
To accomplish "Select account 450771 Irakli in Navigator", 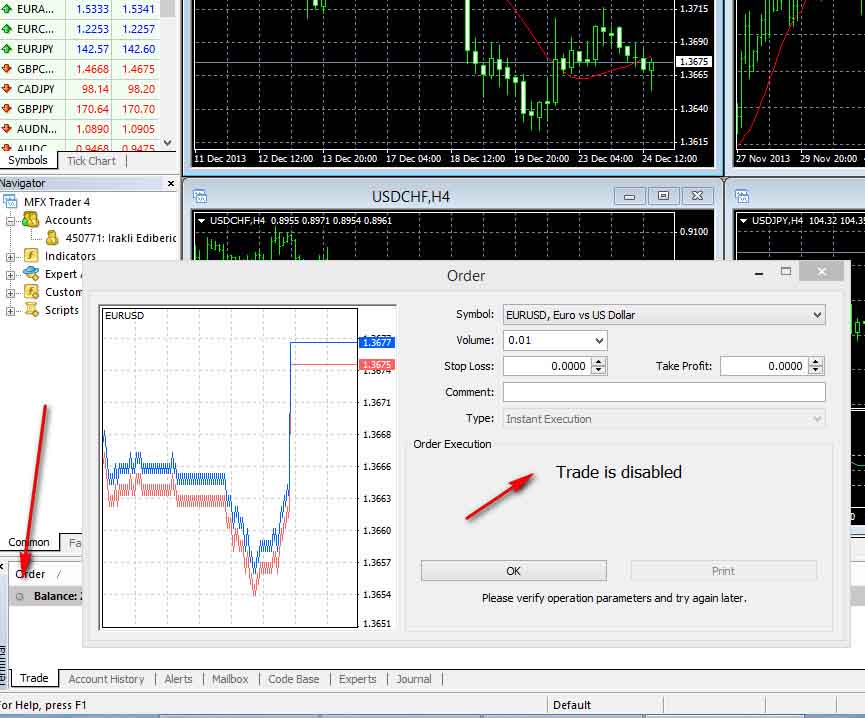I will click(121, 238).
